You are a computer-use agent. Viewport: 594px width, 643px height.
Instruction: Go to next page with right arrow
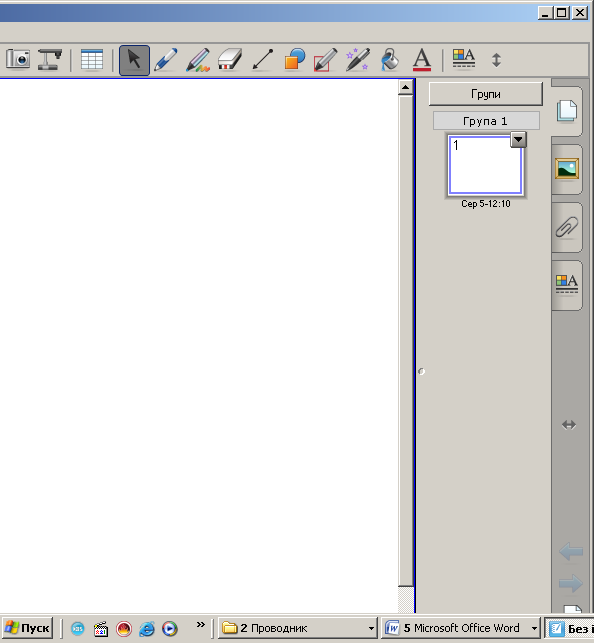(571, 583)
